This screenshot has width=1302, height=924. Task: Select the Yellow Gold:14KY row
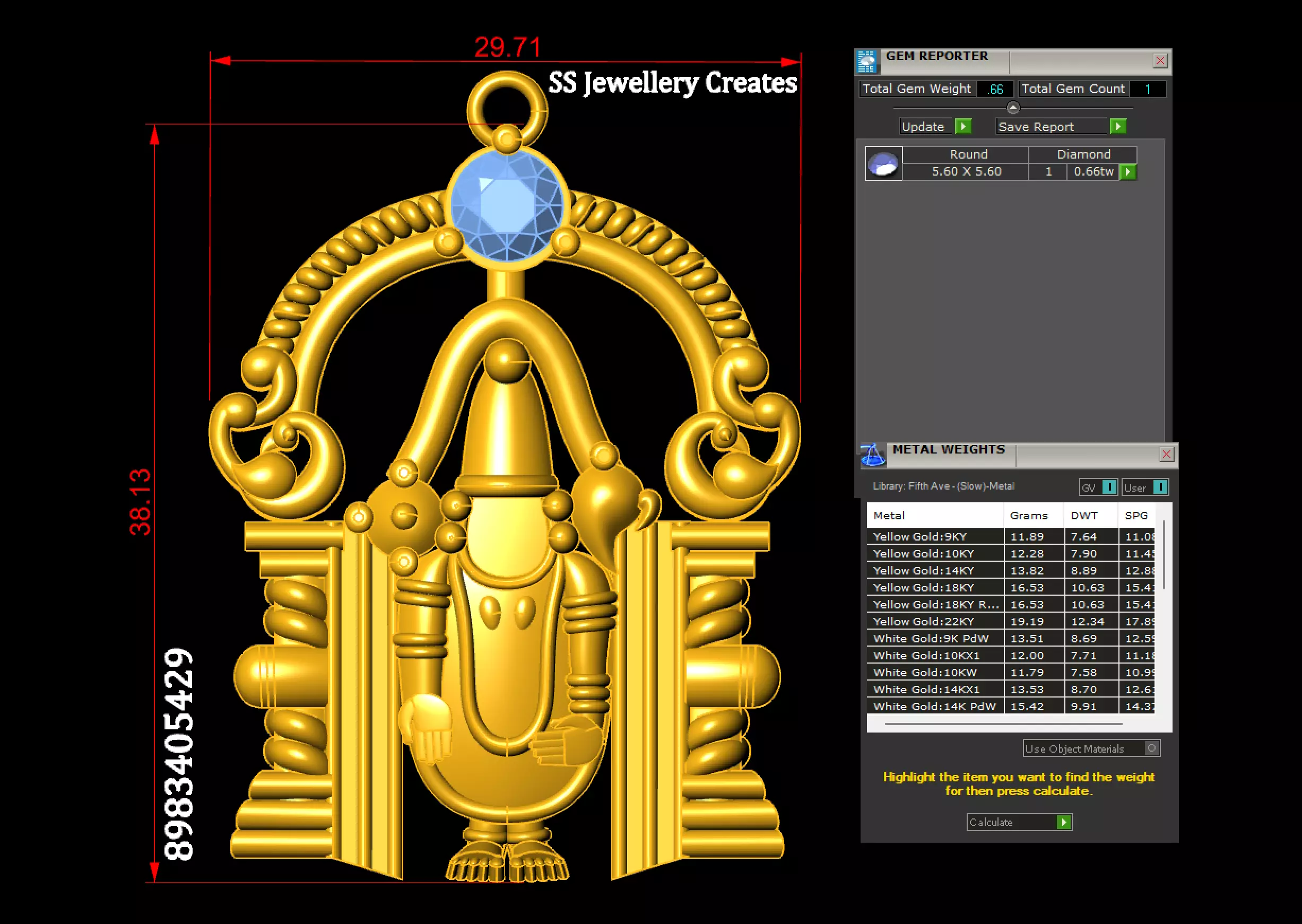[1011, 571]
